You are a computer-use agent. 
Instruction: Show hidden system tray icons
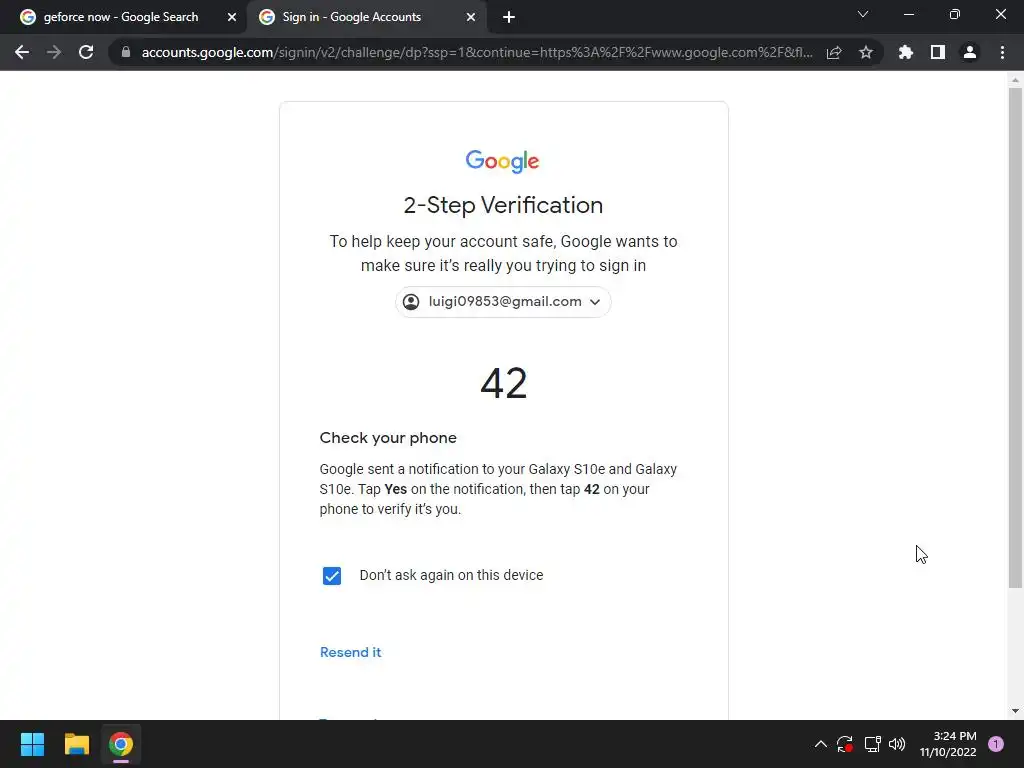click(x=821, y=744)
